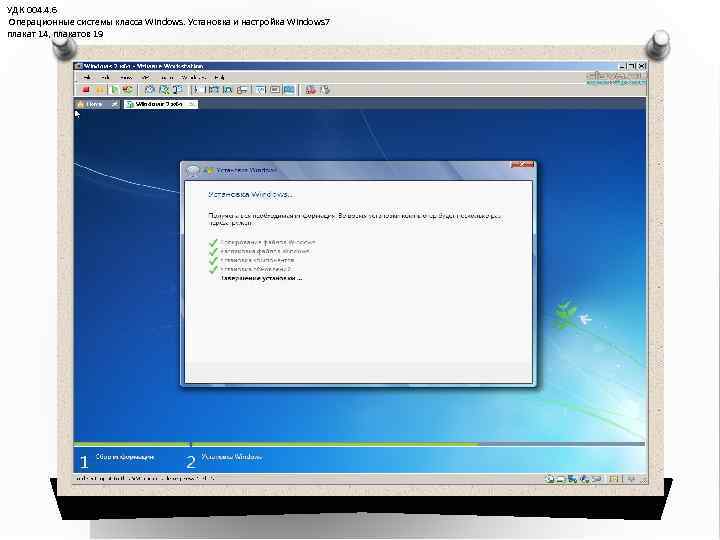This screenshot has height=540, width=720.
Task: Click the green Power On toolbar icon
Action: tap(115, 90)
